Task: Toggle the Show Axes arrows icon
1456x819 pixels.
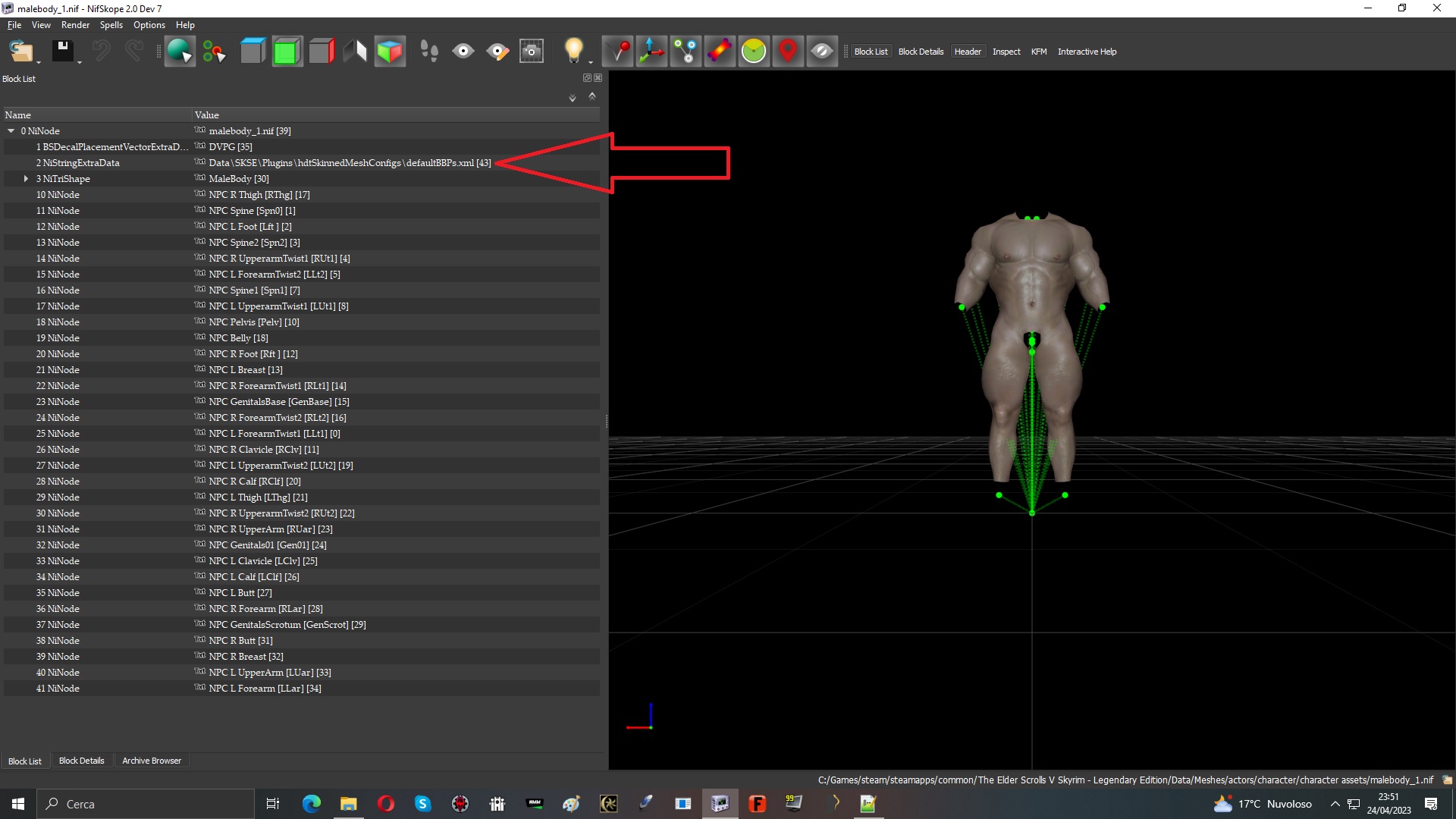Action: (x=651, y=52)
